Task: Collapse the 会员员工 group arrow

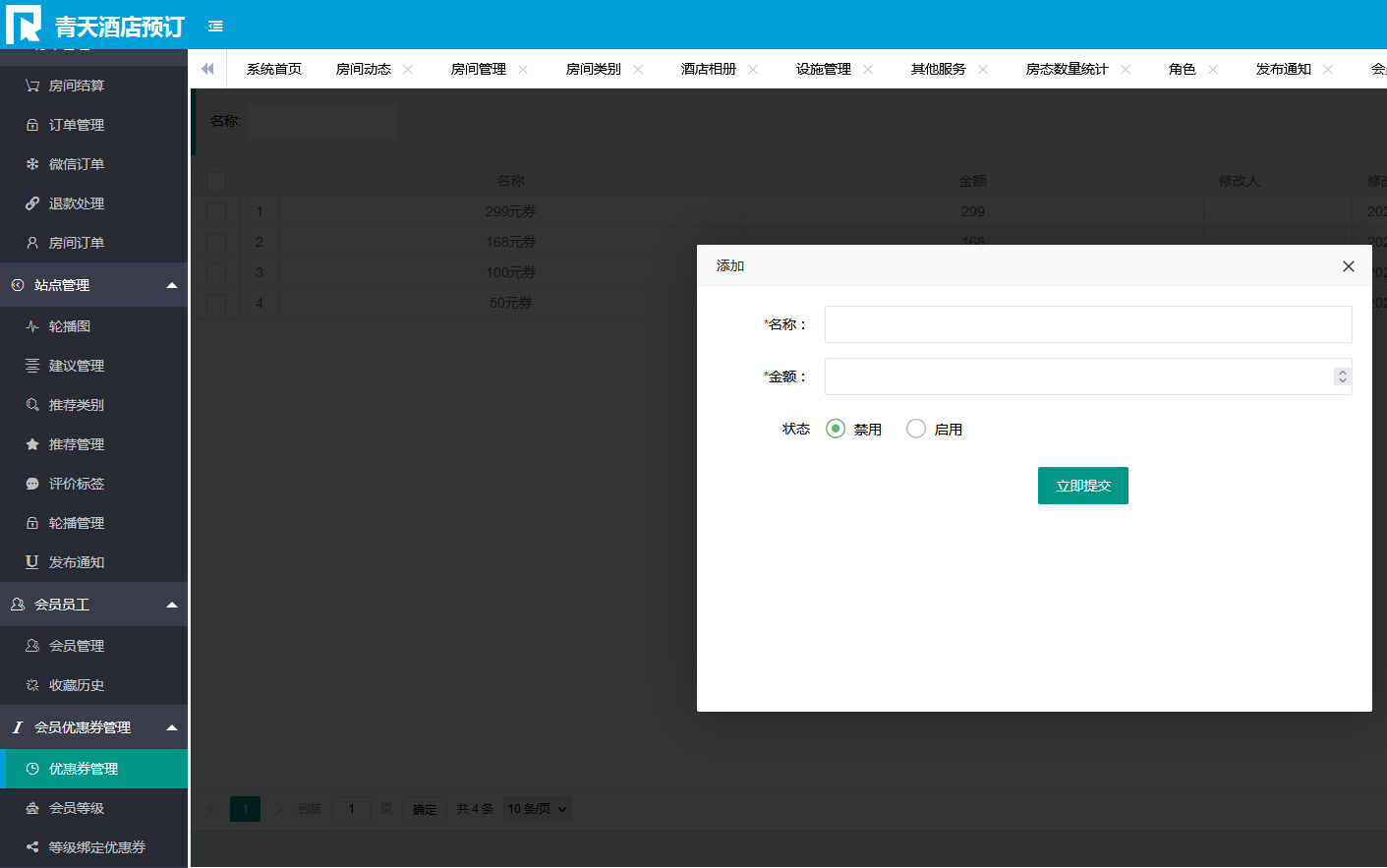Action: [x=172, y=605]
